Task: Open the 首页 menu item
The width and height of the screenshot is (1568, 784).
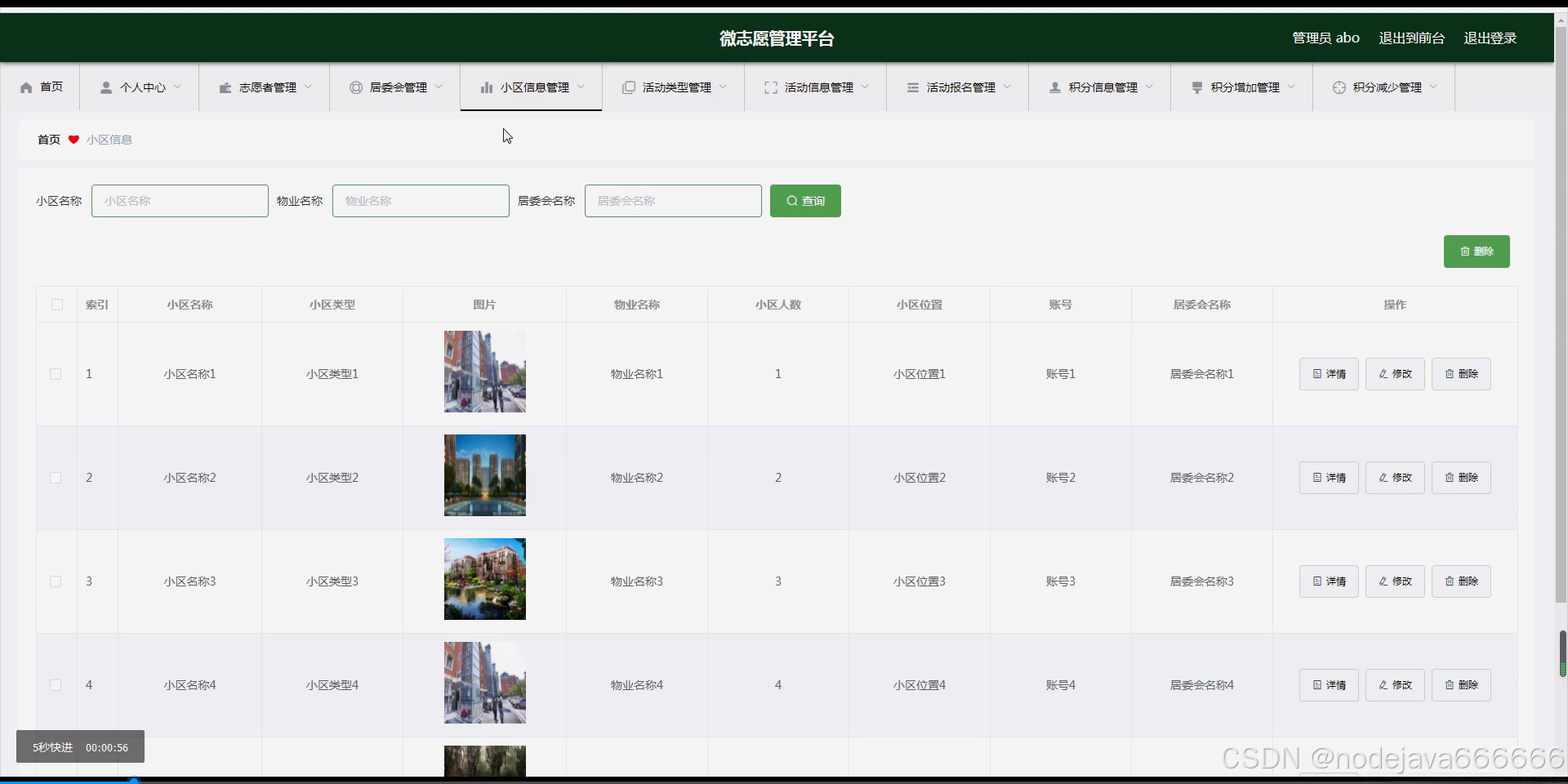Action: 41,87
